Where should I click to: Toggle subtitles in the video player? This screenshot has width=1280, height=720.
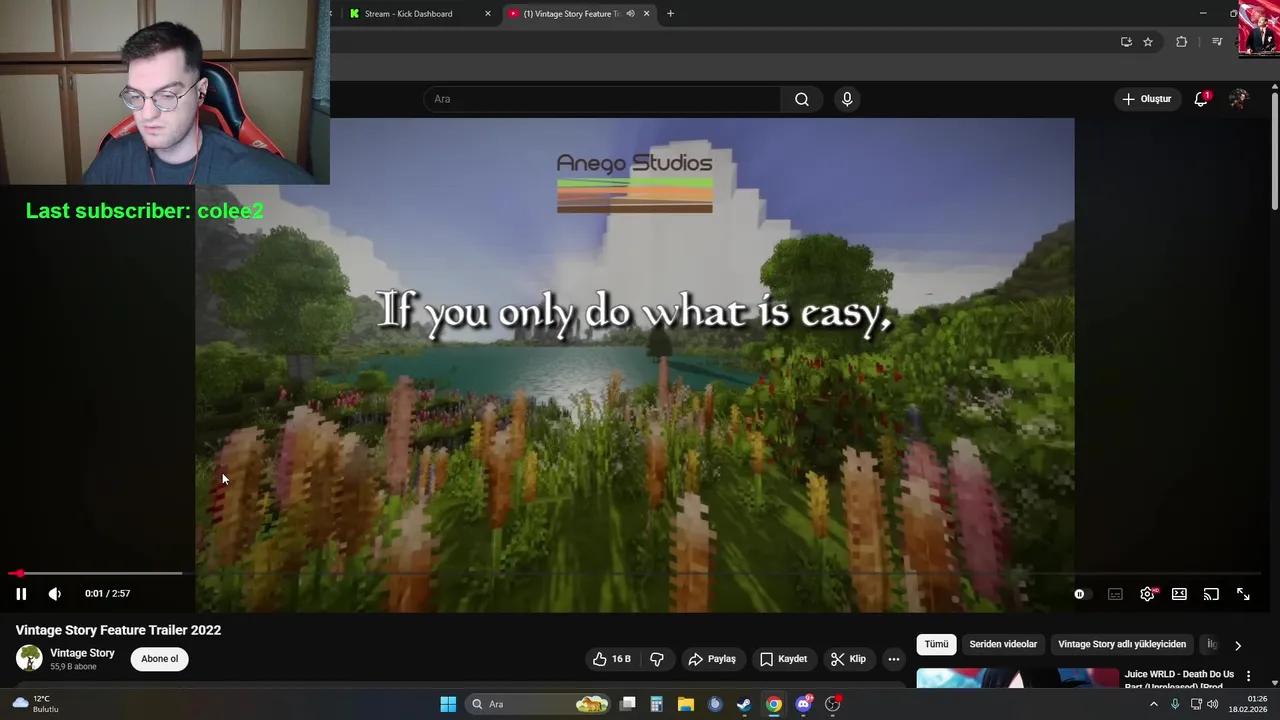coord(1115,594)
